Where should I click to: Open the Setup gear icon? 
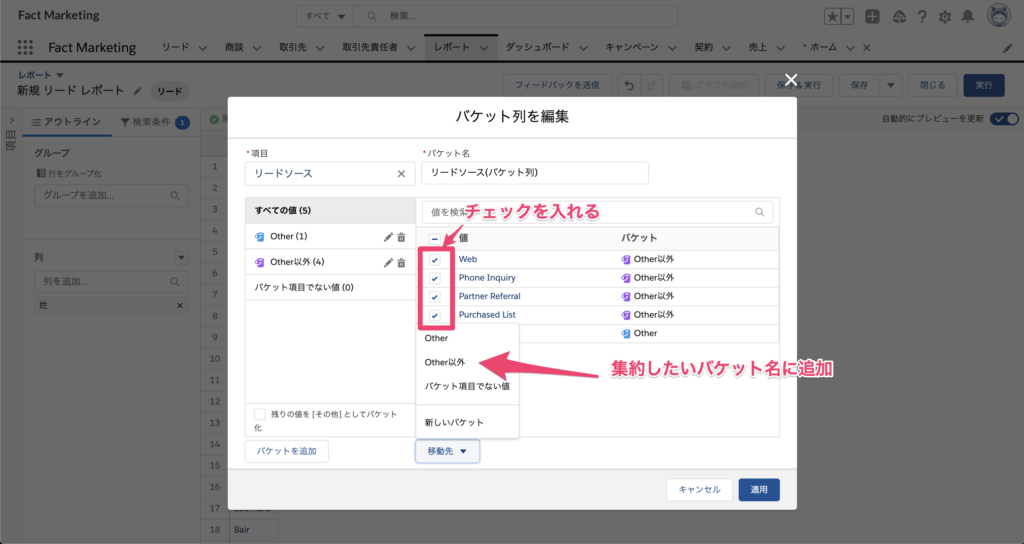(945, 17)
